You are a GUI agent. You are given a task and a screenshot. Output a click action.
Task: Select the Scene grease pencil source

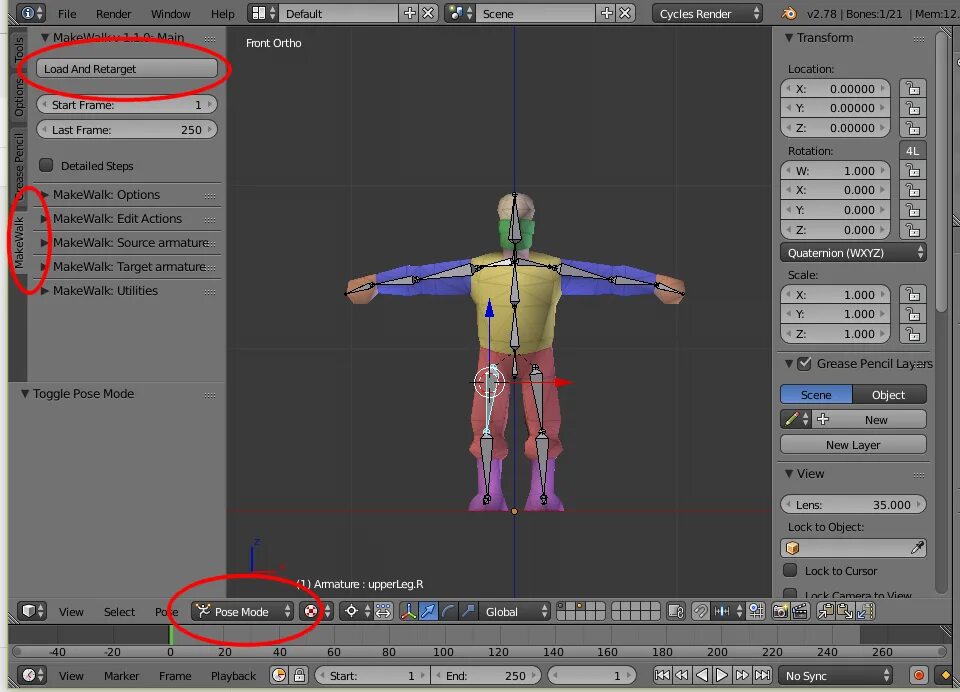coord(816,394)
